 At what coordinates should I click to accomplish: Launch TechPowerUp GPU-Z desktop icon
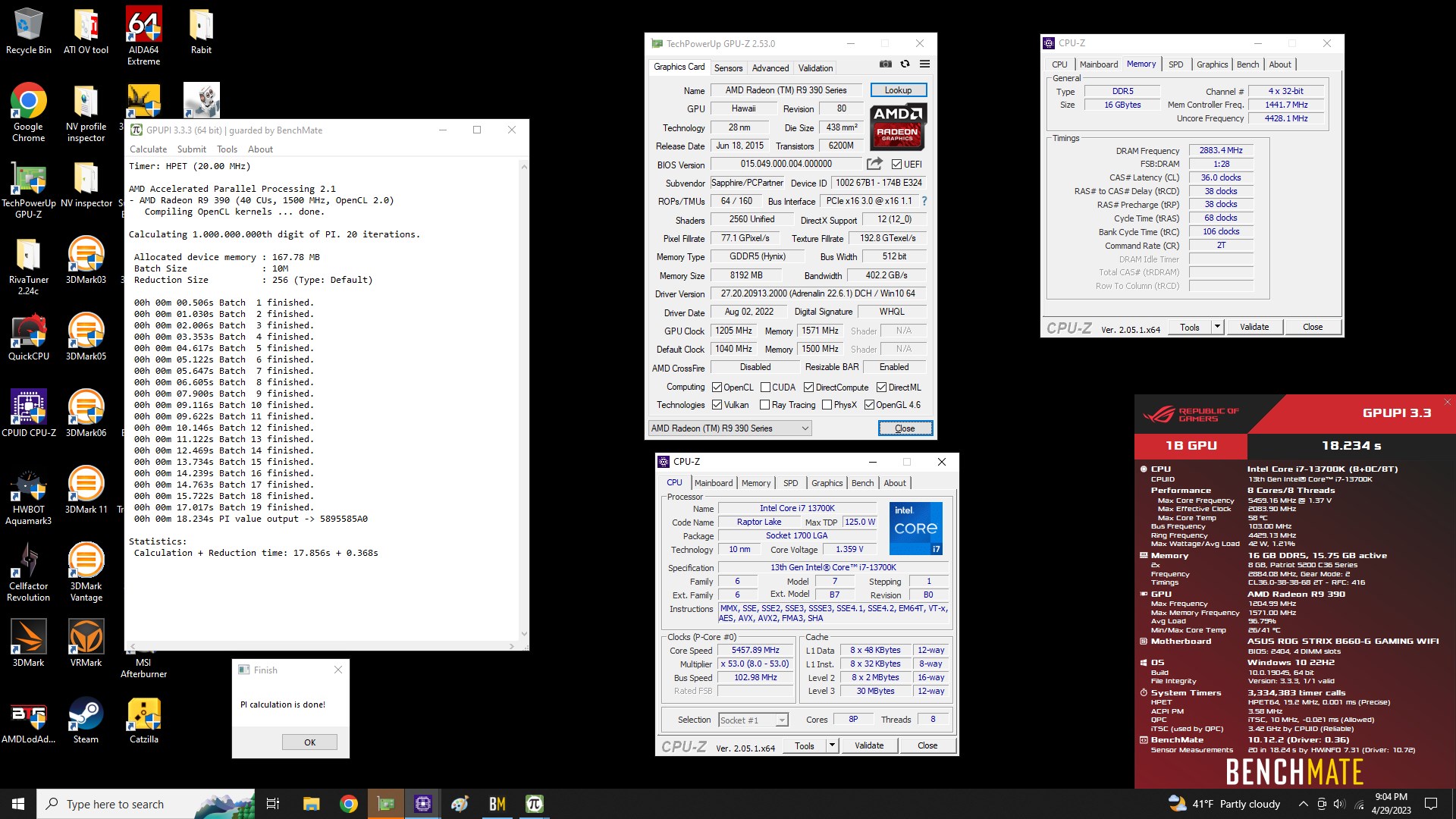(x=29, y=190)
